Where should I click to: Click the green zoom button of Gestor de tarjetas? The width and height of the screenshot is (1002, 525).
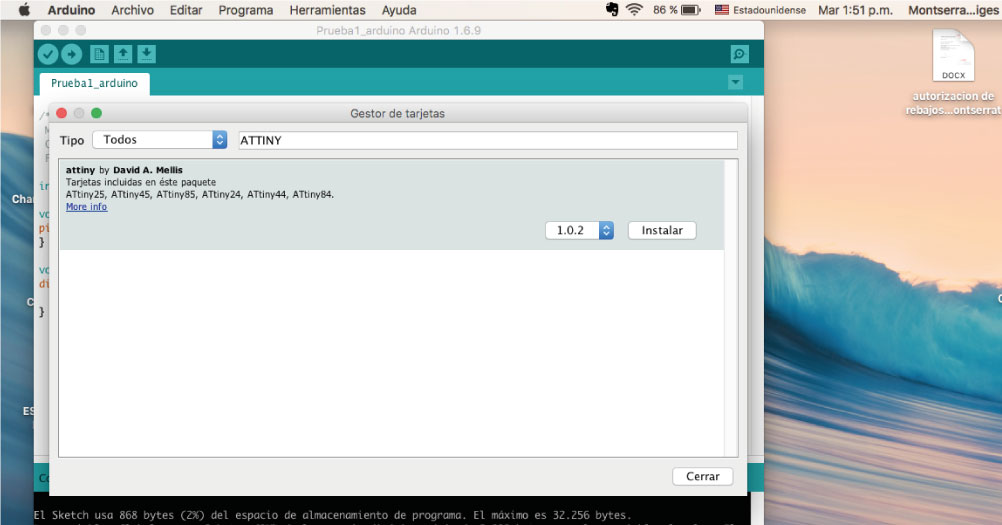pyautogui.click(x=96, y=113)
